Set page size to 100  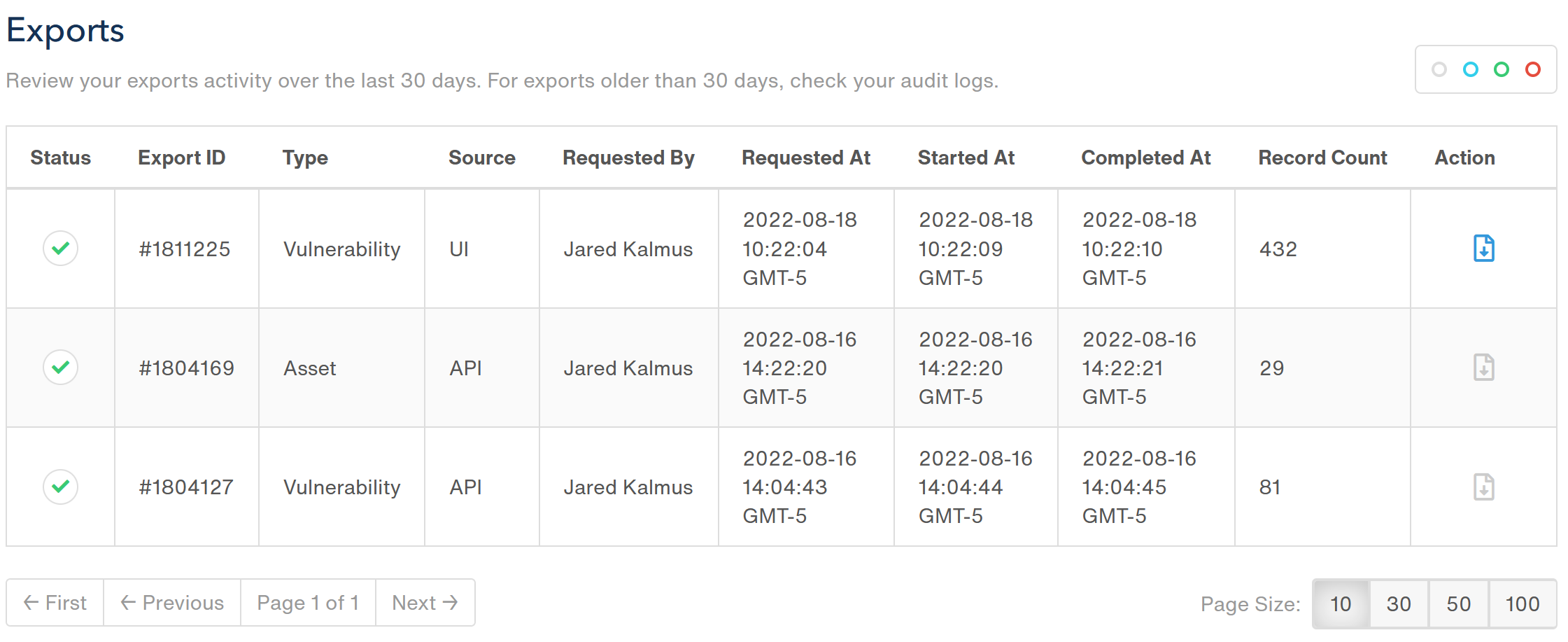(1522, 603)
